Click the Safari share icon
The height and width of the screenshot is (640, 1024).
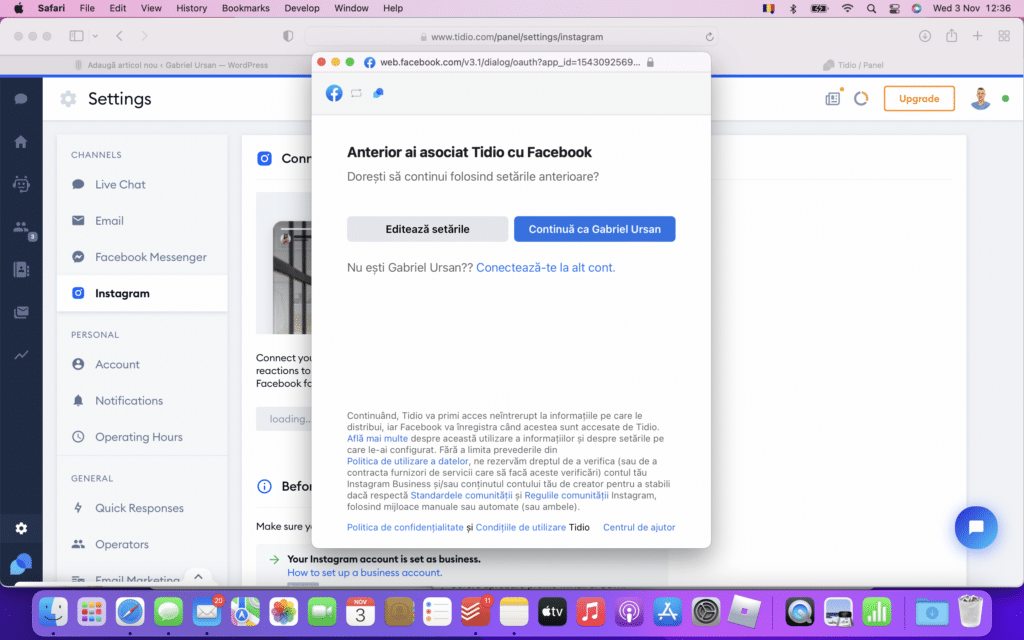(x=952, y=35)
